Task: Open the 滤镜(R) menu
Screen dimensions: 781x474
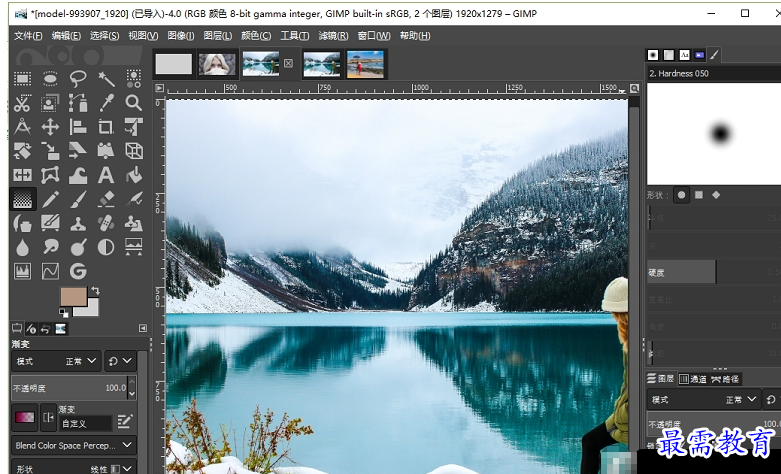Action: [x=333, y=36]
